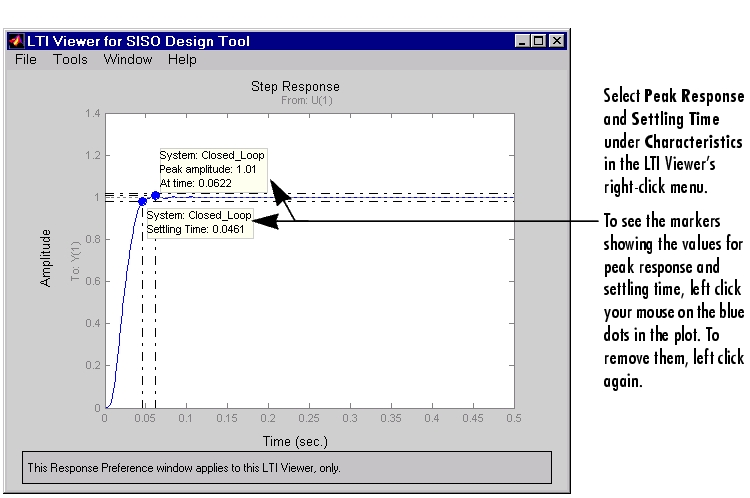Viewport: 750px width, 498px height.
Task: Click the peak response blue dot
Action: click(155, 195)
